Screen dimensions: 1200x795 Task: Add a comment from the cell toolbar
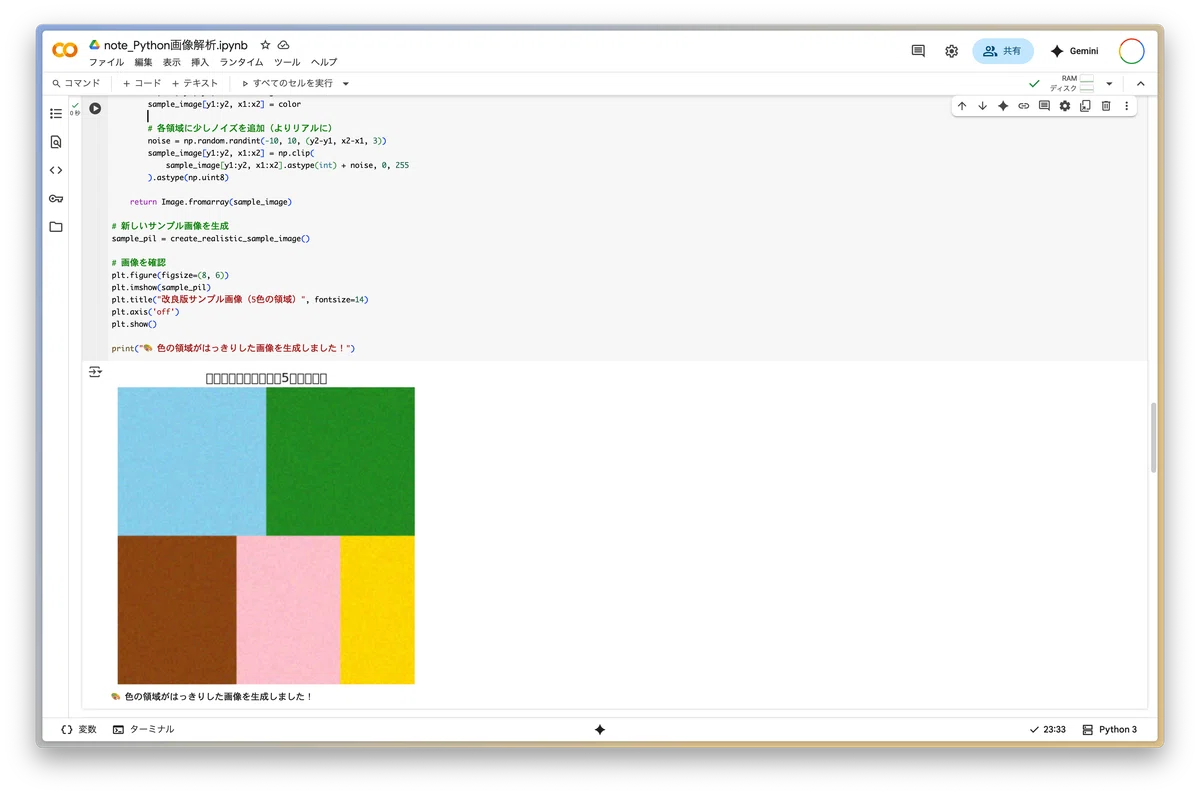(1044, 106)
